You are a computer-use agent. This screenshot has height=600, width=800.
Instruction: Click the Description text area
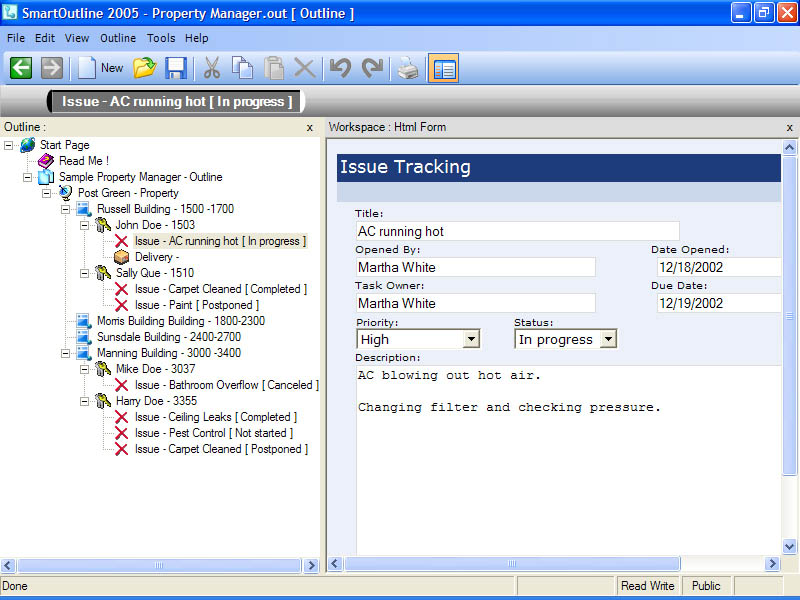click(x=568, y=459)
